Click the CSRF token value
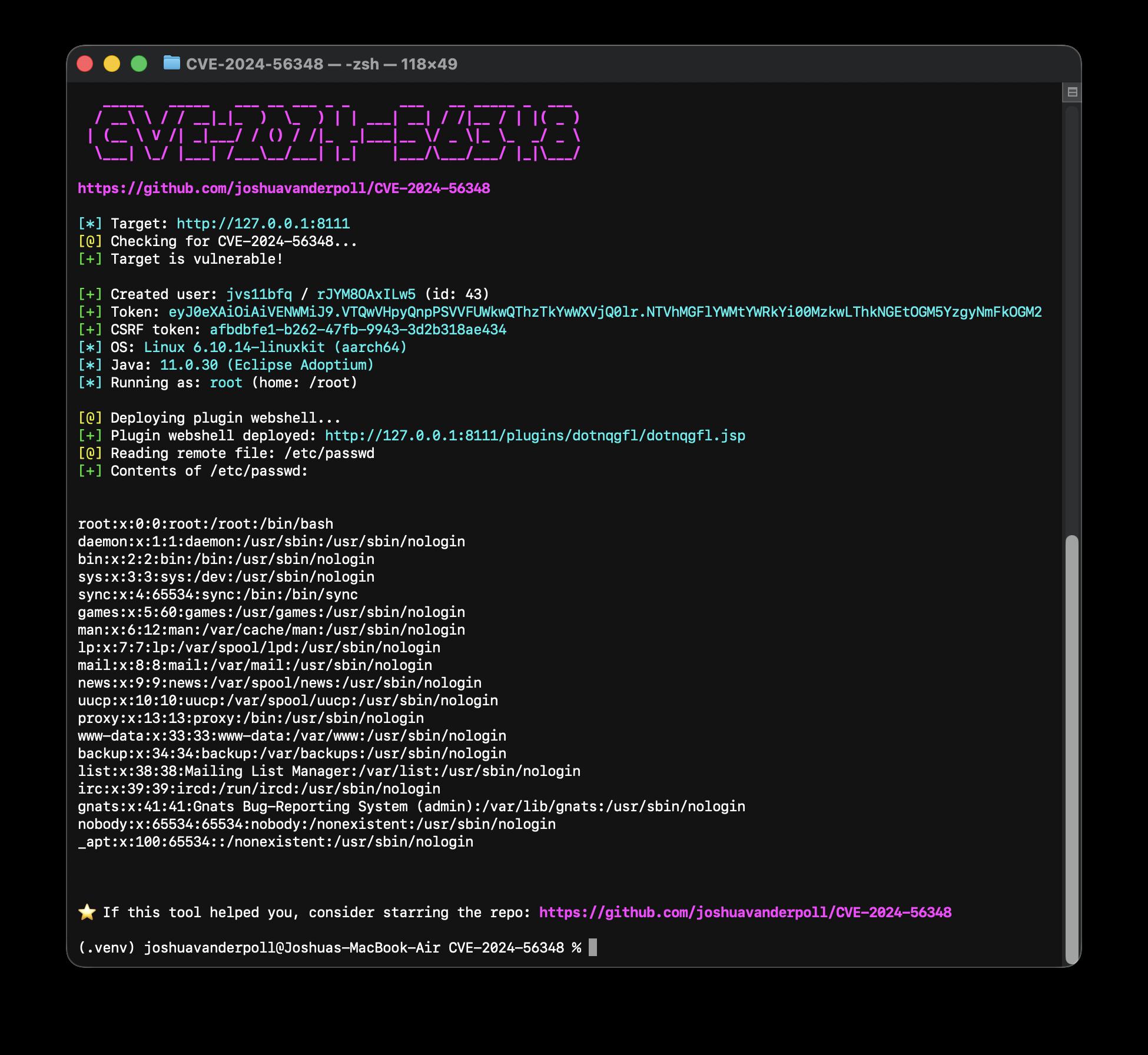Screen dimensions: 1148x1055 tap(358, 330)
